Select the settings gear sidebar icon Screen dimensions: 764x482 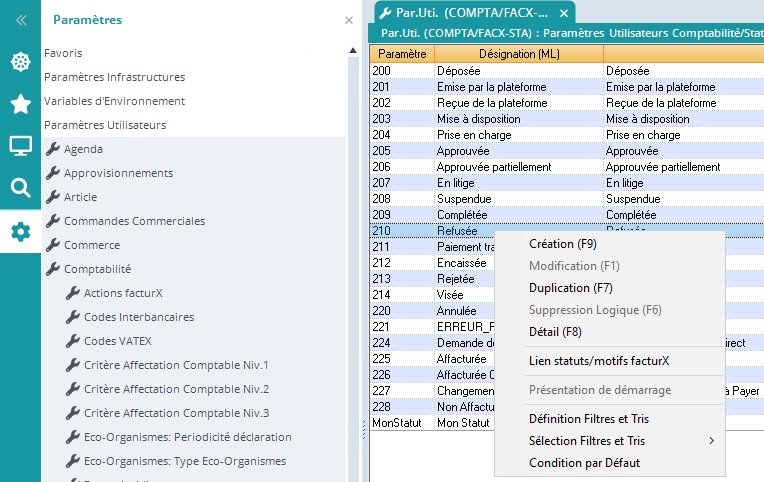pos(20,232)
